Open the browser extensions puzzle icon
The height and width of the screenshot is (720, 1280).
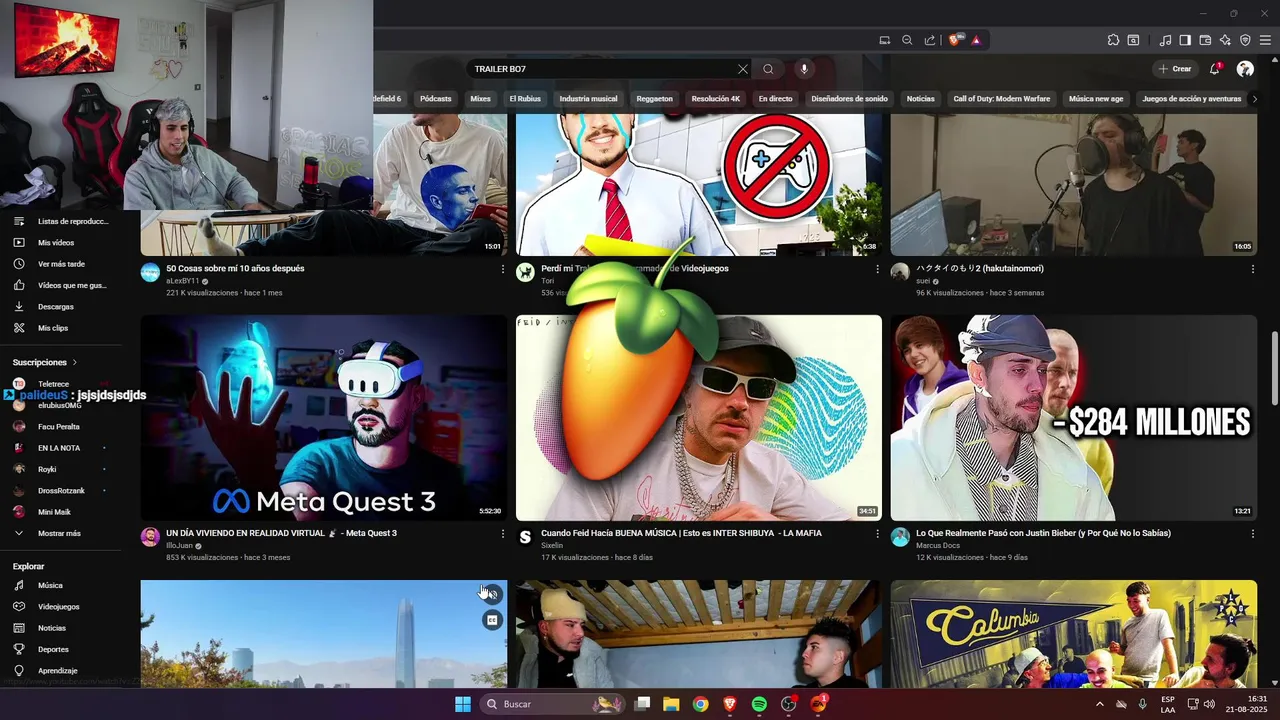(1113, 40)
